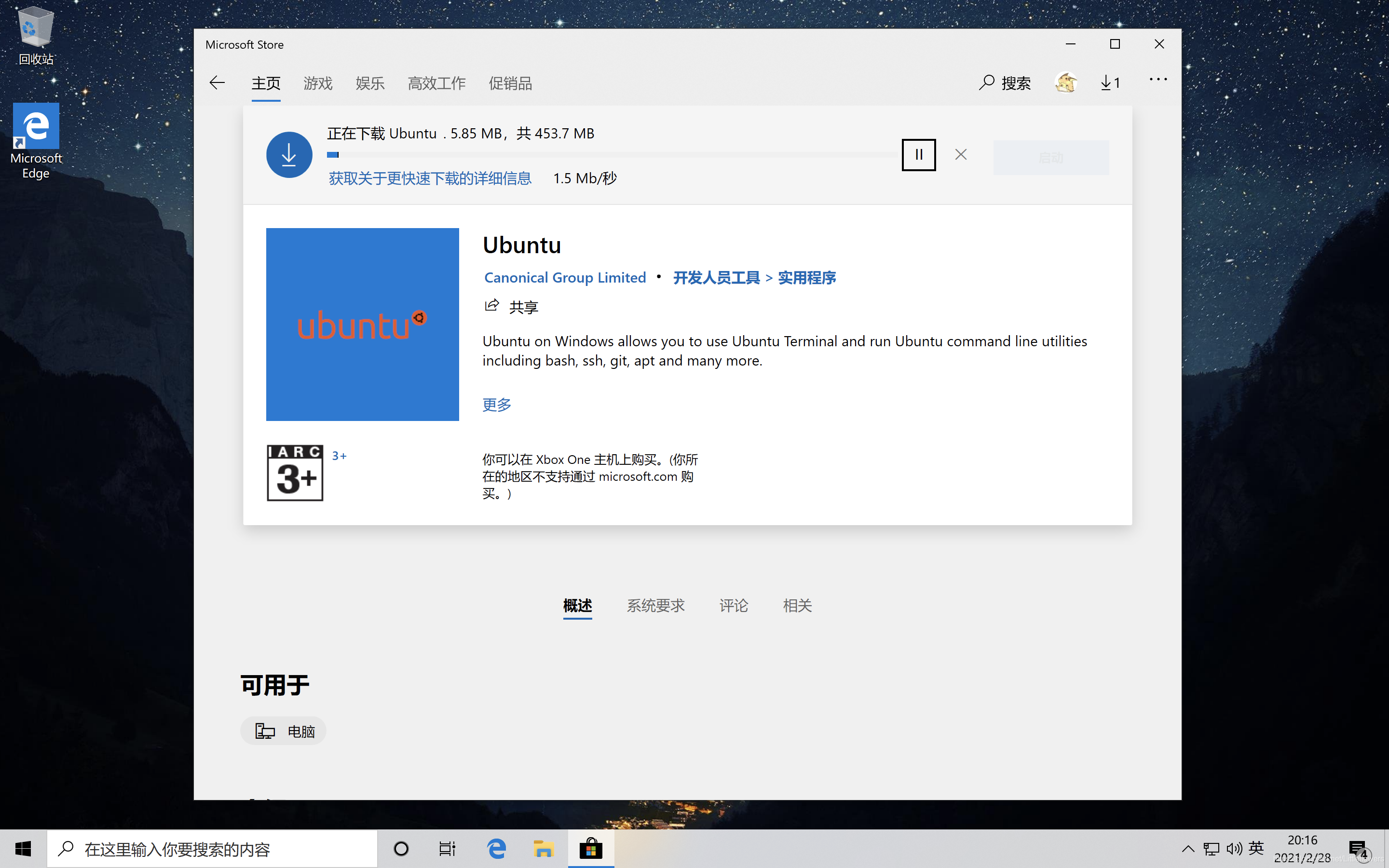Maximize the Microsoft Store window
The image size is (1389, 868).
pyautogui.click(x=1115, y=44)
